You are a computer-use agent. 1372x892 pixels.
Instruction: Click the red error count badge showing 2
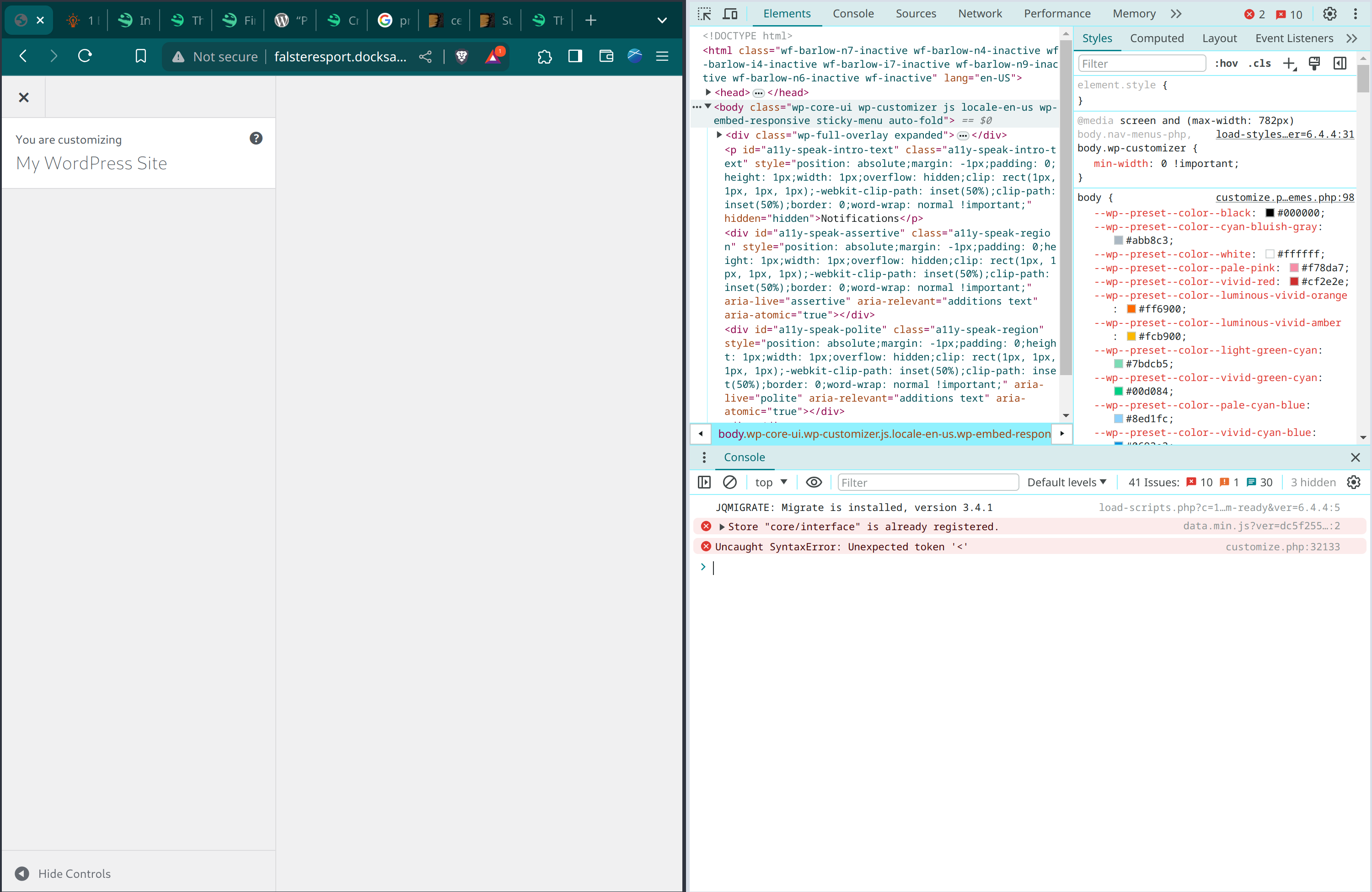[x=1254, y=15]
